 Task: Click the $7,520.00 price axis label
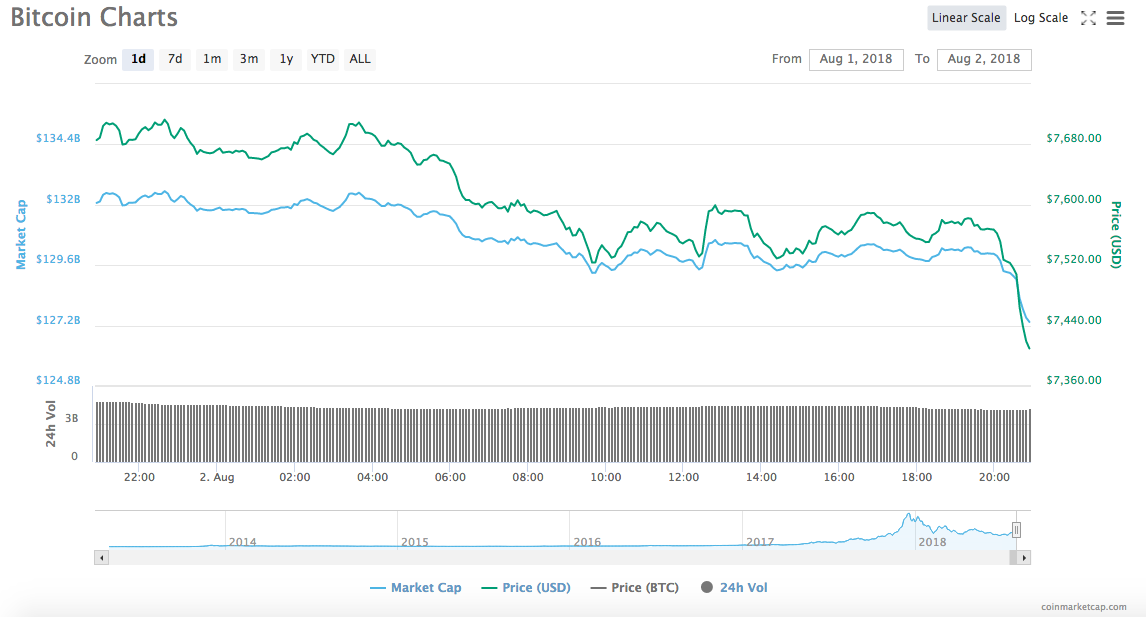pos(1074,259)
